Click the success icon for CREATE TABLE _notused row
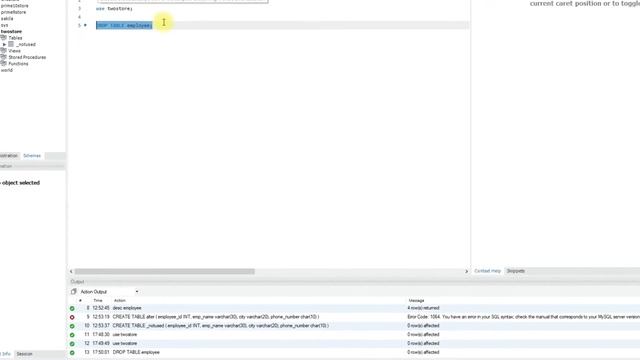The width and height of the screenshot is (640, 360). pyautogui.click(x=72, y=326)
